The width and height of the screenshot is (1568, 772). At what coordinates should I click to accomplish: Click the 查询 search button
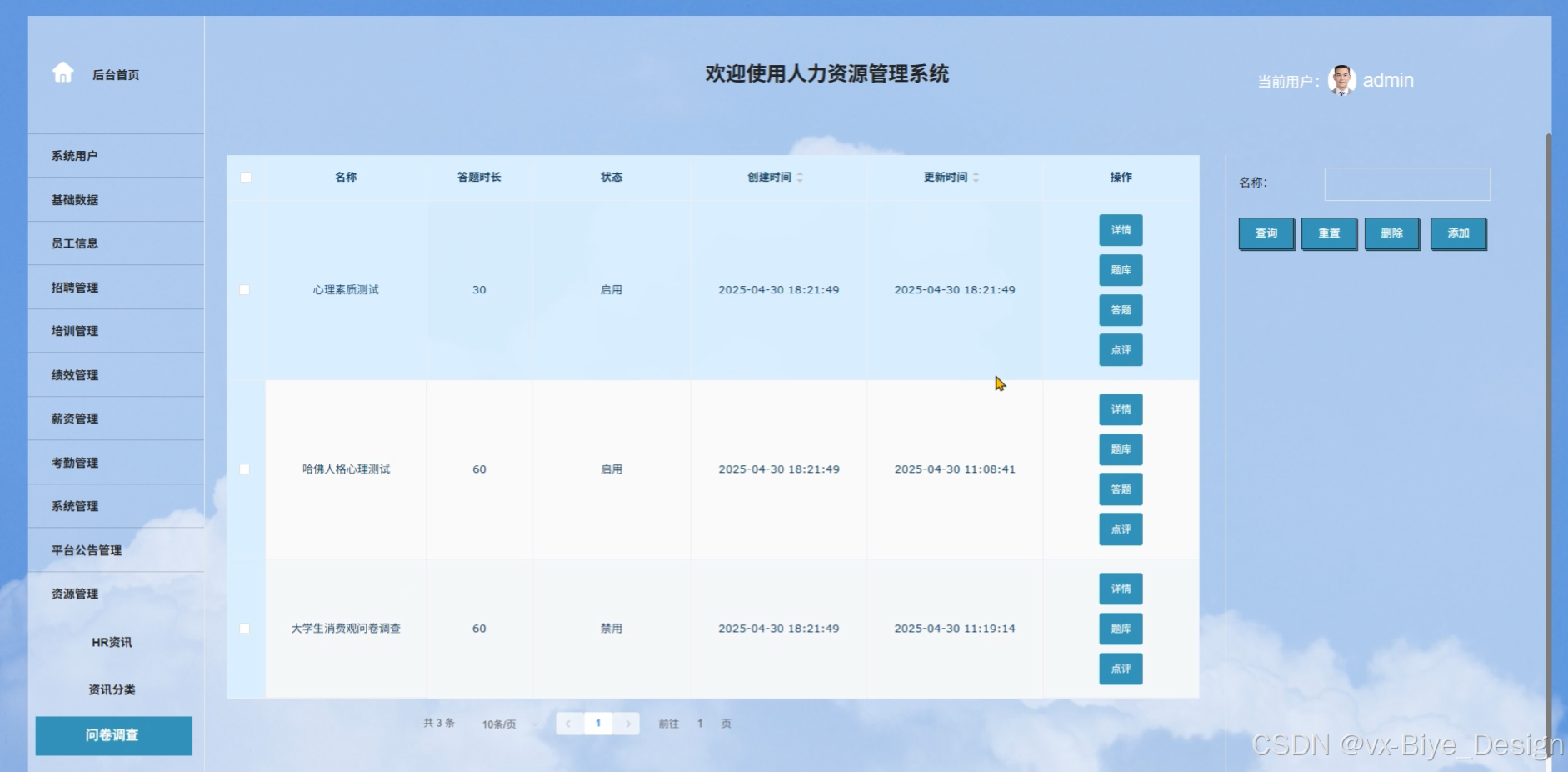tap(1266, 233)
